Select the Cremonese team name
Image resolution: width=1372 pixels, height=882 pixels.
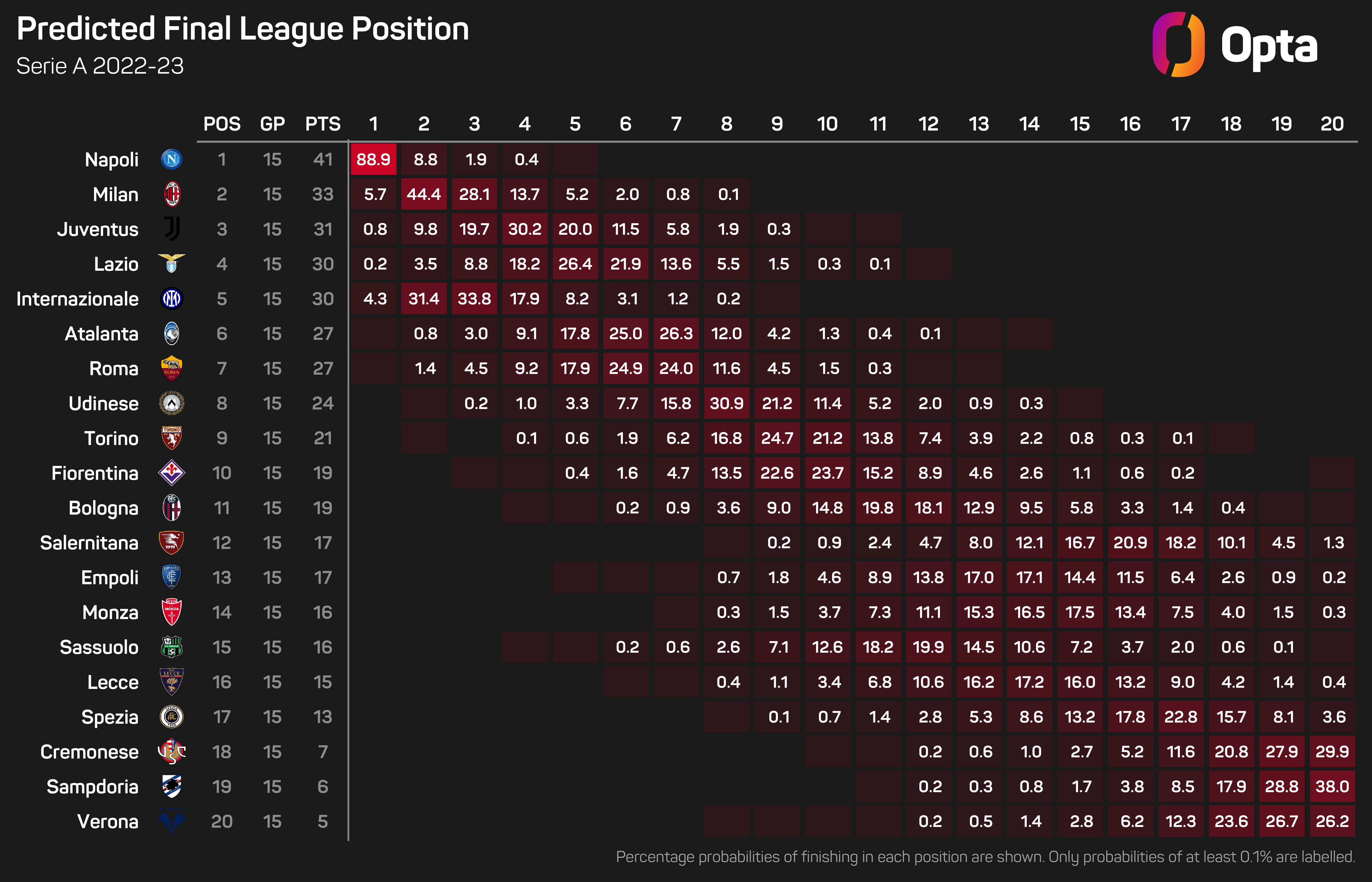click(x=89, y=751)
